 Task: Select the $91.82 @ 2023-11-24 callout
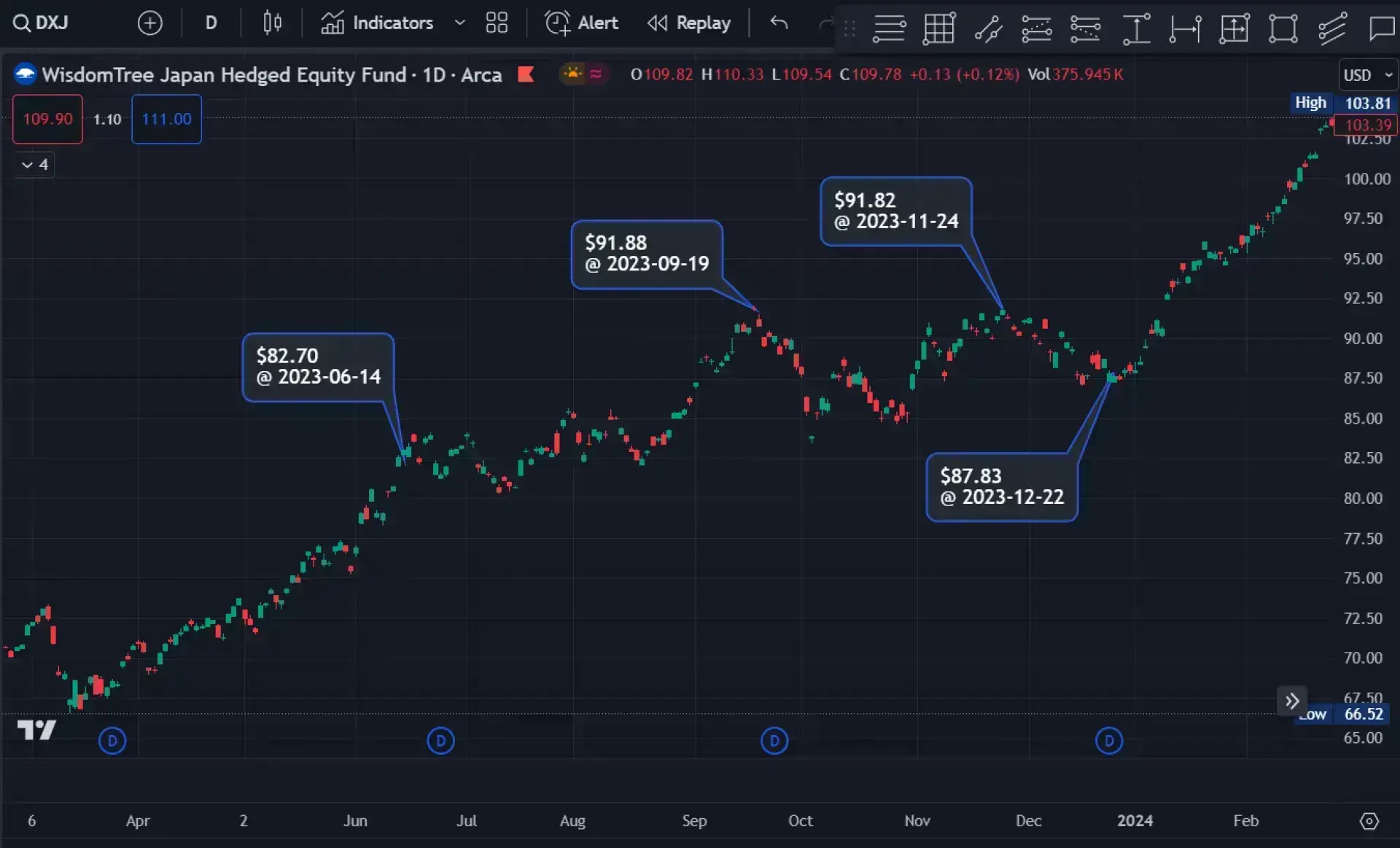pyautogui.click(x=896, y=211)
